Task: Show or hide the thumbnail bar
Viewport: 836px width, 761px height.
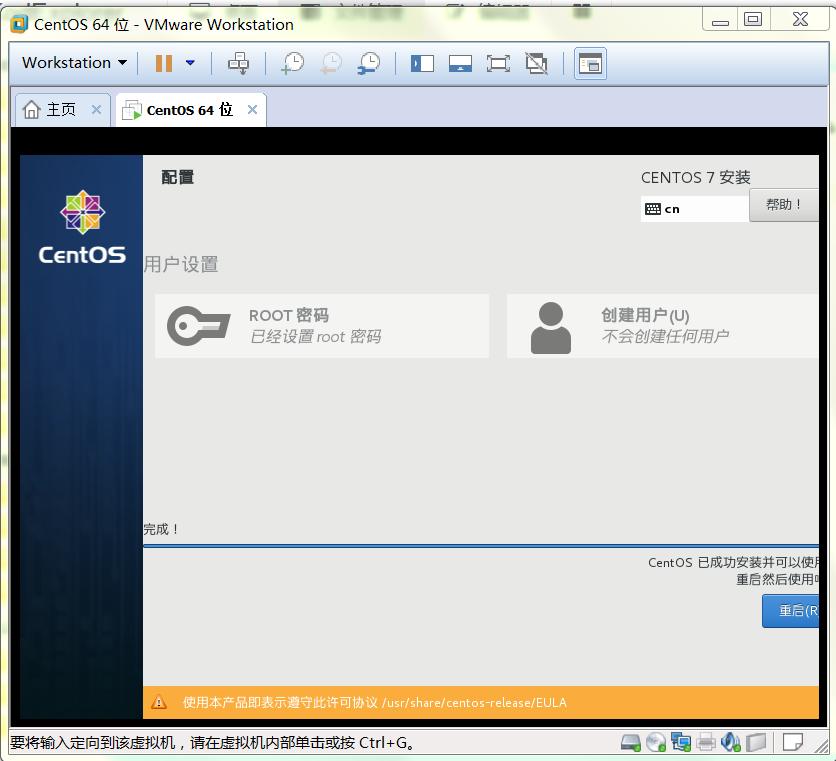Action: (x=460, y=63)
